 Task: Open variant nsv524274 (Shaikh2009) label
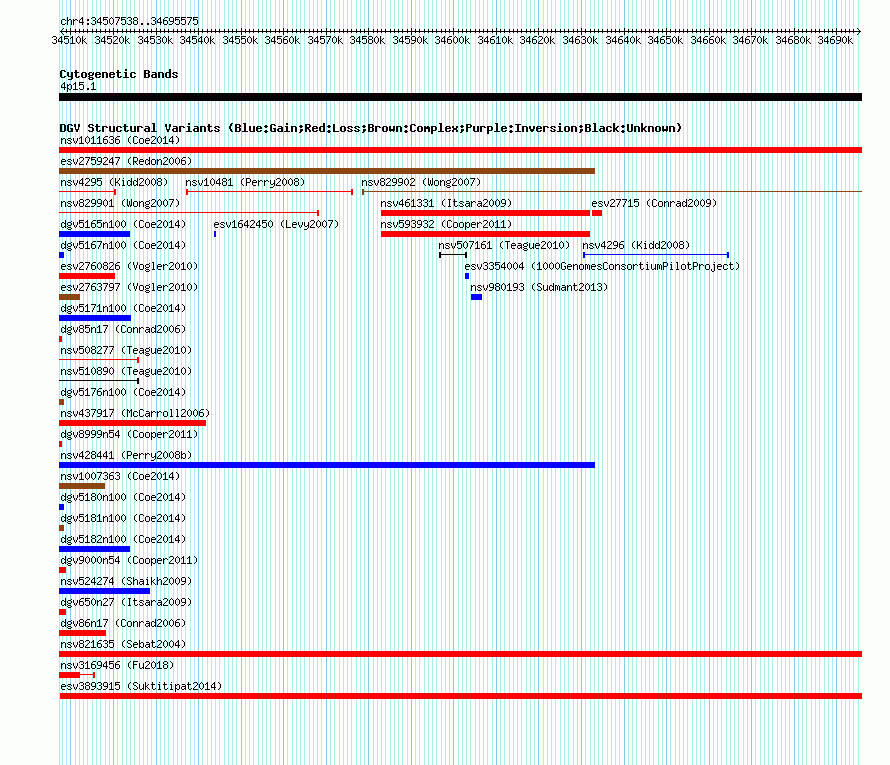pyautogui.click(x=126, y=581)
